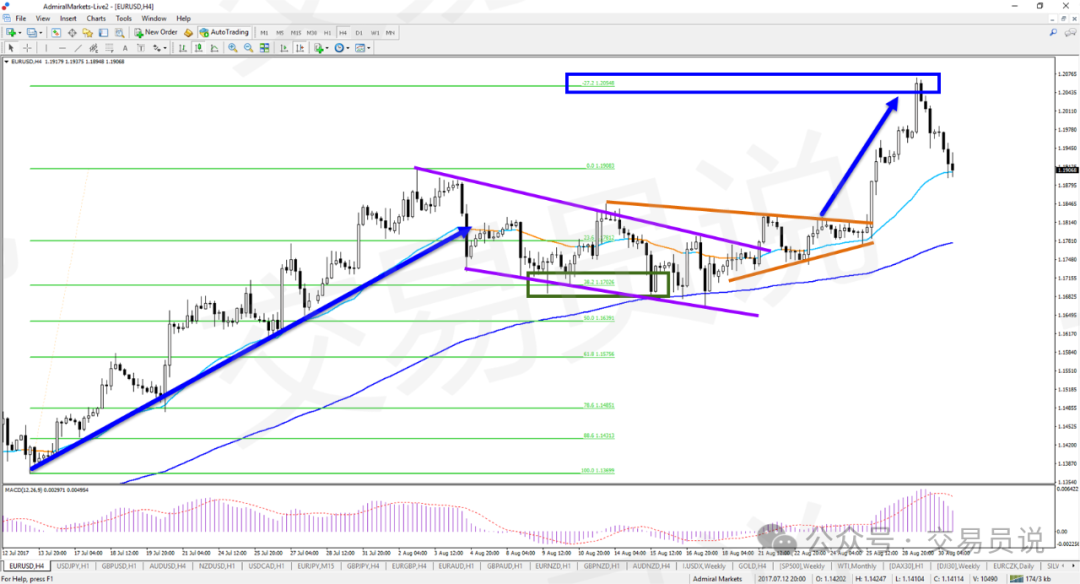
Task: Select the Arrows objects tool
Action: tap(156, 48)
